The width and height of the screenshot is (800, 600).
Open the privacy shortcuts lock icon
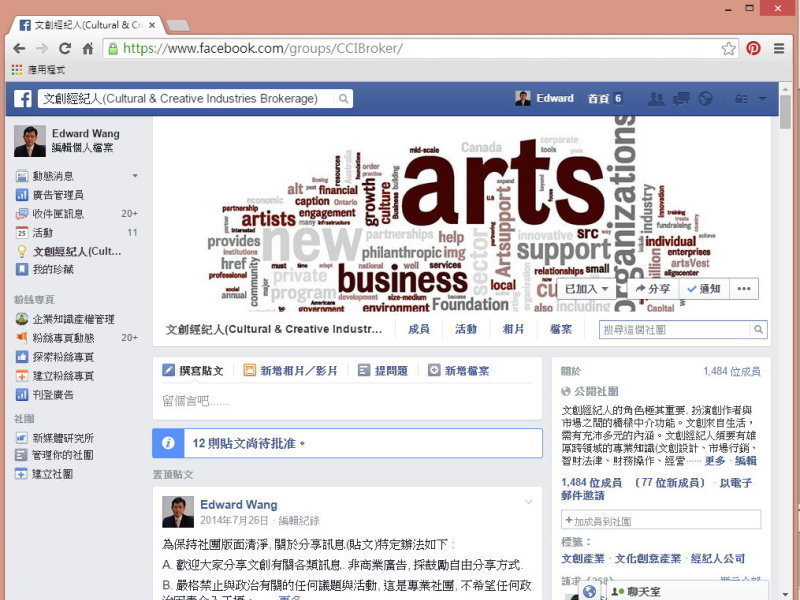(x=741, y=98)
